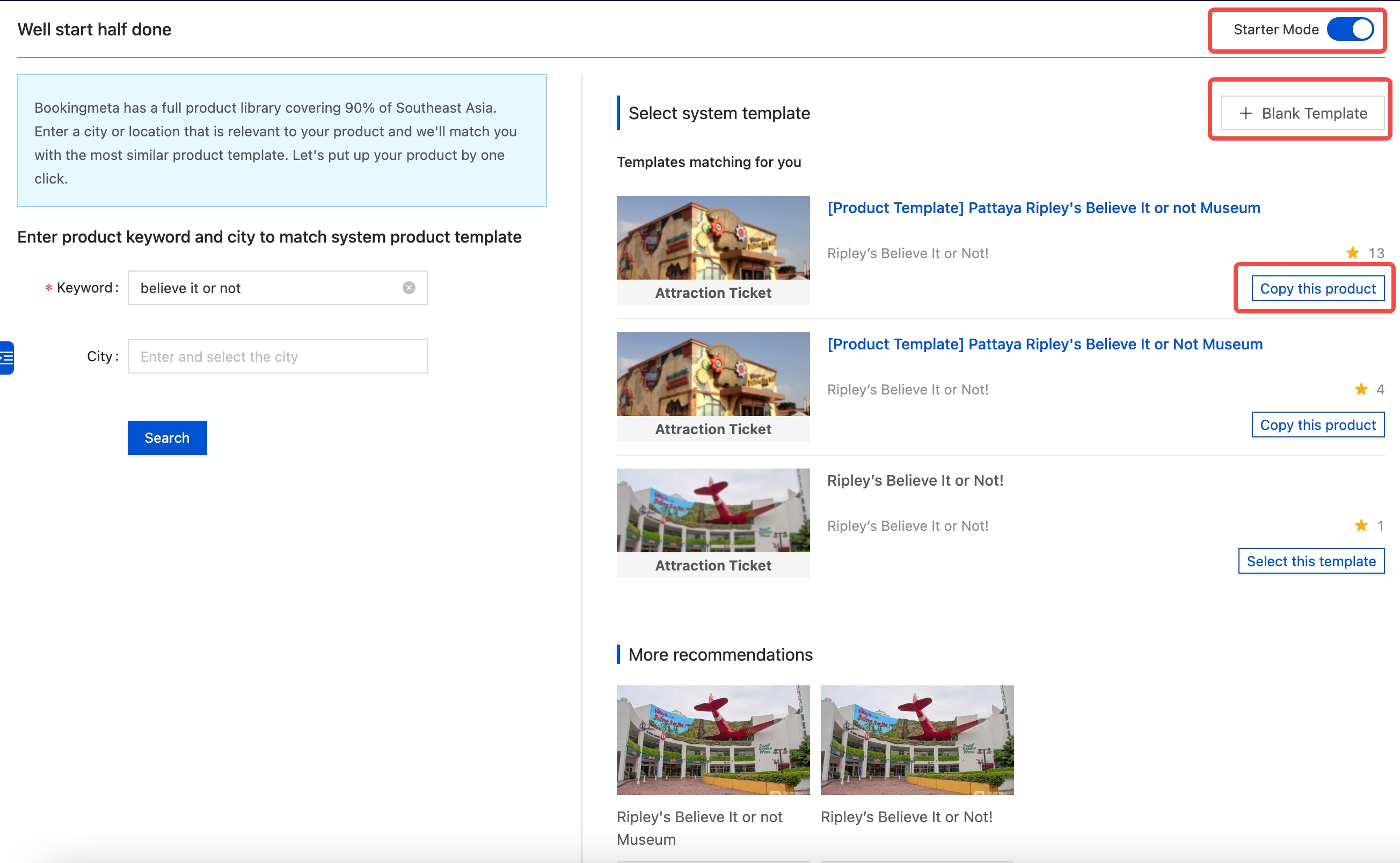Select this template for Ripley's
Screen dimensions: 1400x863
pyautogui.click(x=1311, y=561)
